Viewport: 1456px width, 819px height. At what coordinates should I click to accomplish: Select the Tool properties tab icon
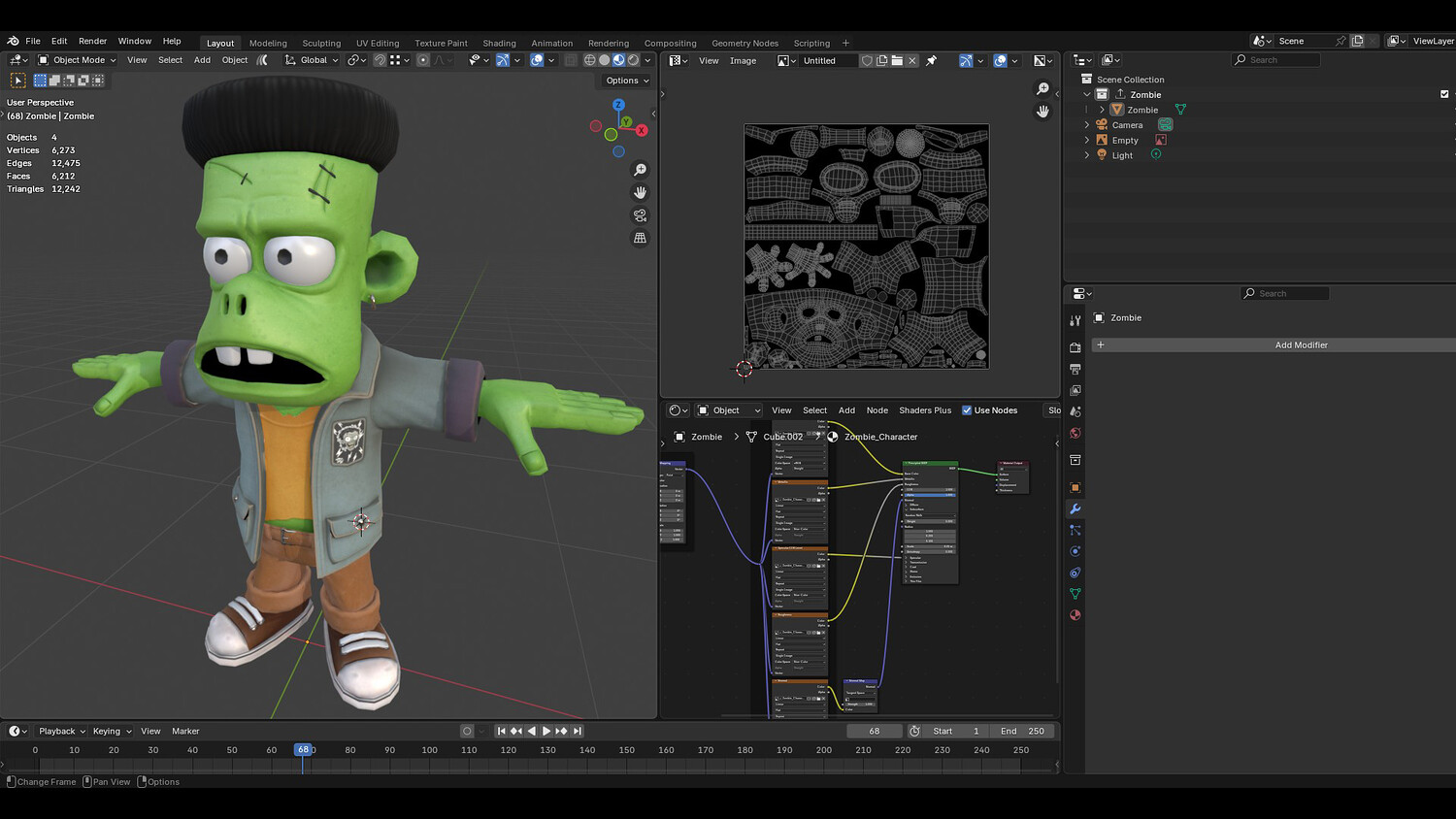tap(1075, 320)
